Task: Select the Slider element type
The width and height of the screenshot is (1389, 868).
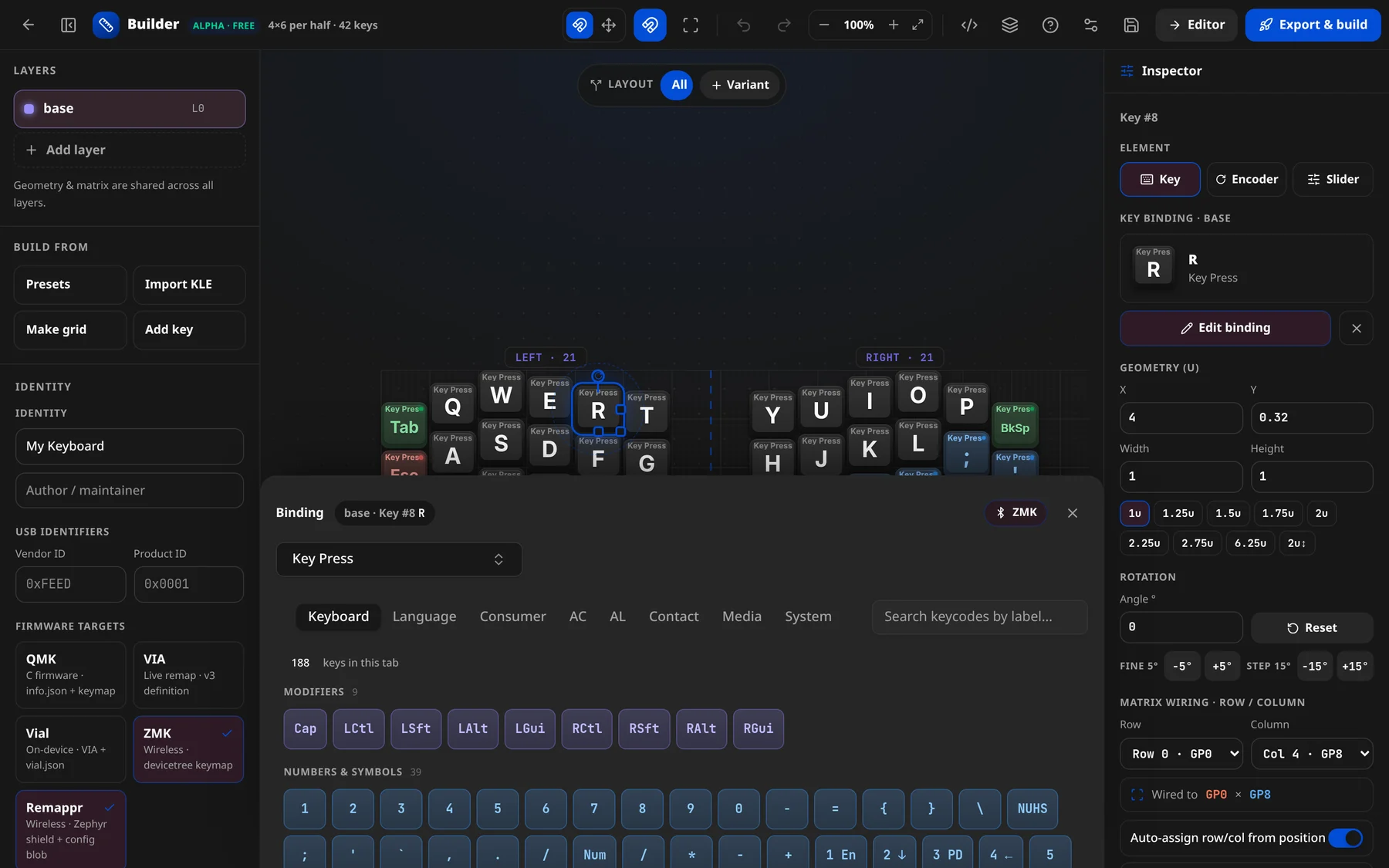Action: (x=1333, y=179)
